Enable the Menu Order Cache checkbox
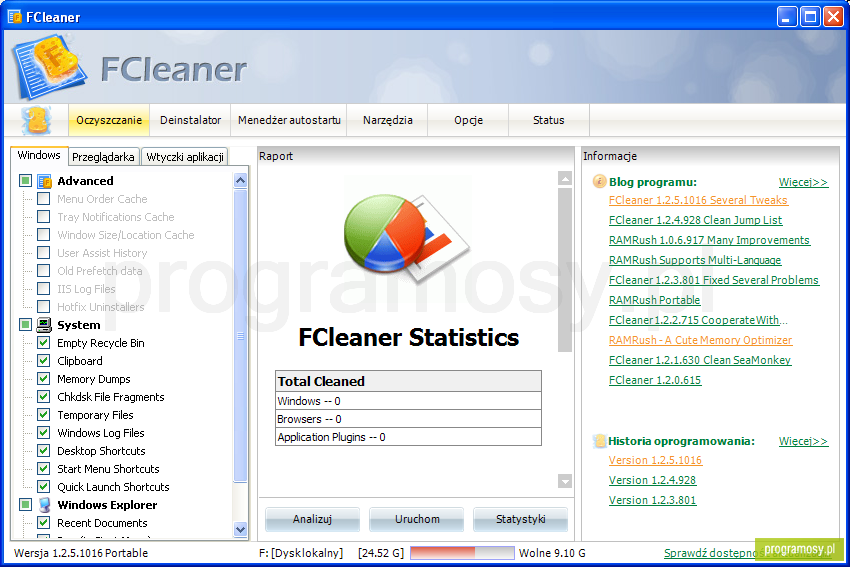The height and width of the screenshot is (567, 850). pyautogui.click(x=43, y=198)
